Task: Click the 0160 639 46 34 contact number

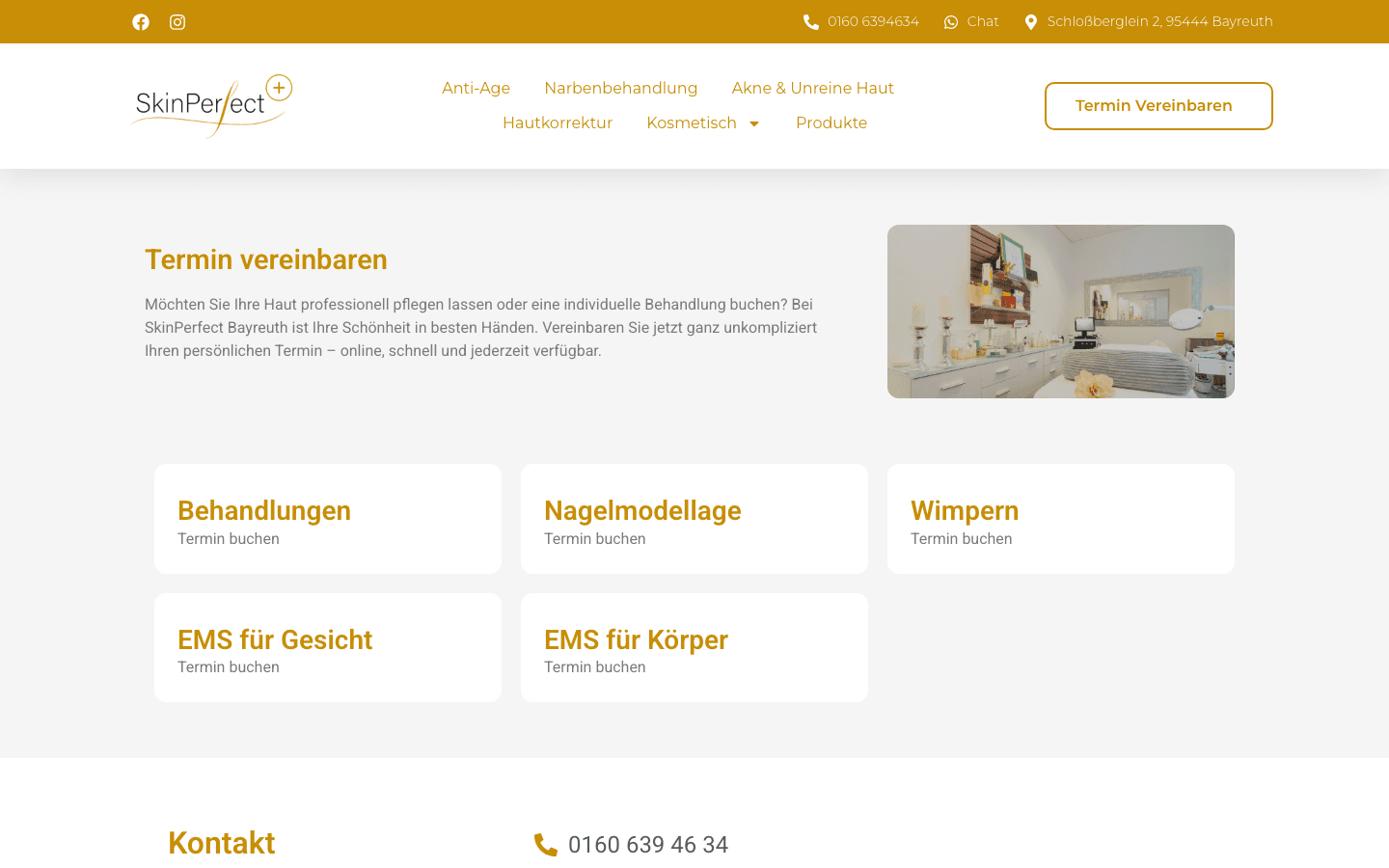Action: click(x=648, y=845)
